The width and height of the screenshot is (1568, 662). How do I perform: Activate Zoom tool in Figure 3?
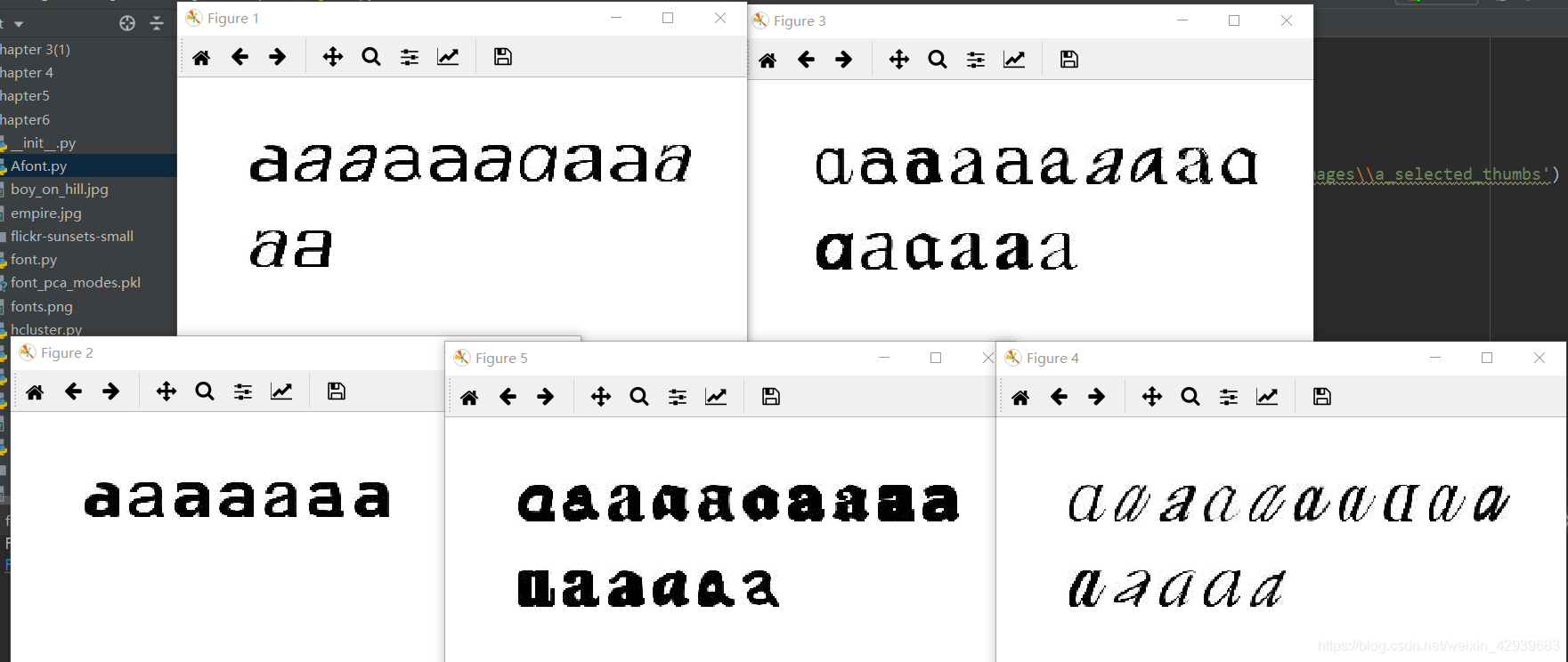pos(938,60)
